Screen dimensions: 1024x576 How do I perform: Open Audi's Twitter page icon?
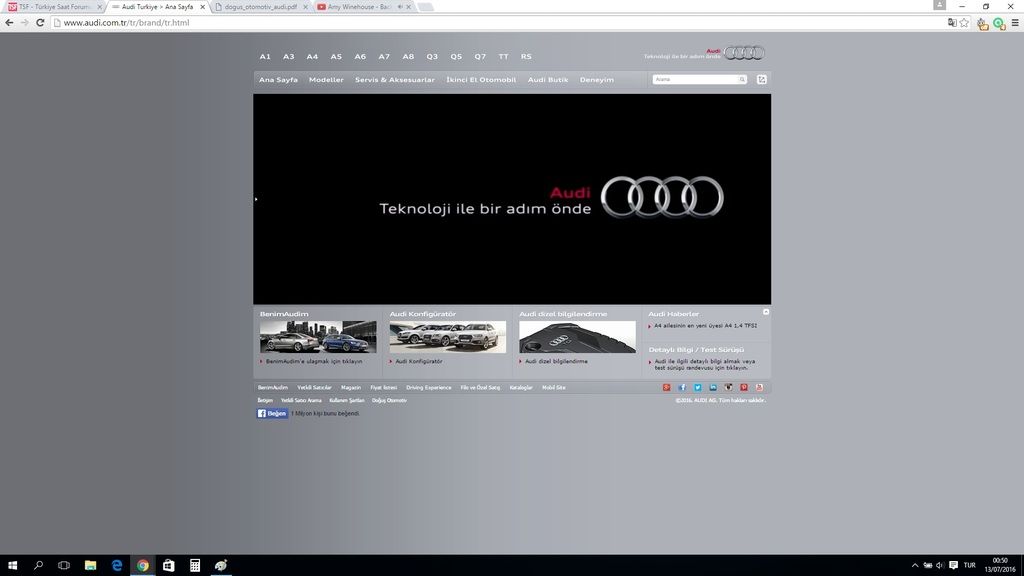[x=697, y=387]
